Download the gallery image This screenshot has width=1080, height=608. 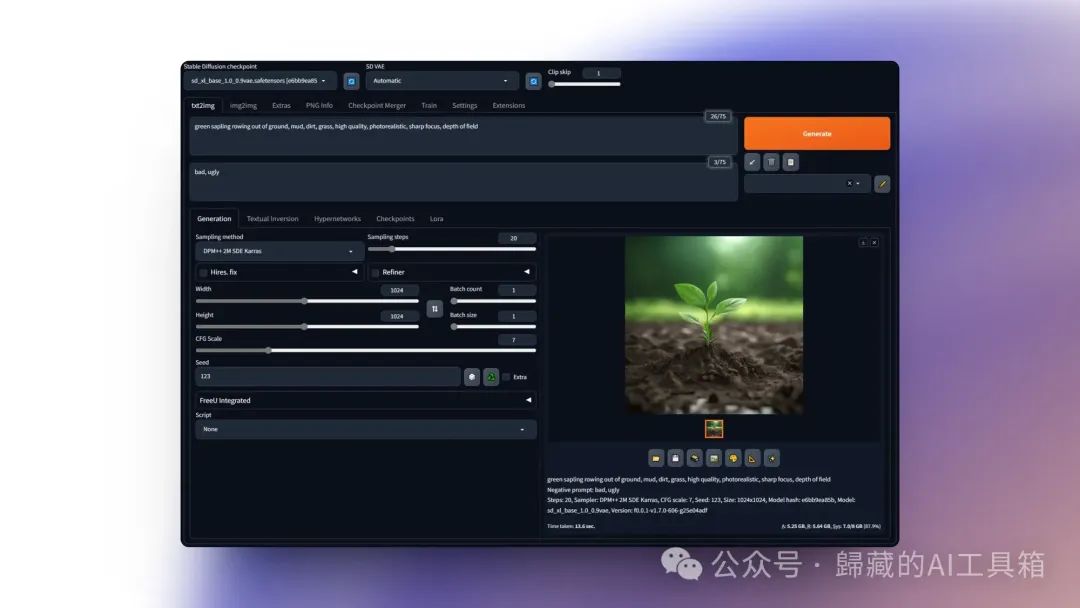(863, 243)
